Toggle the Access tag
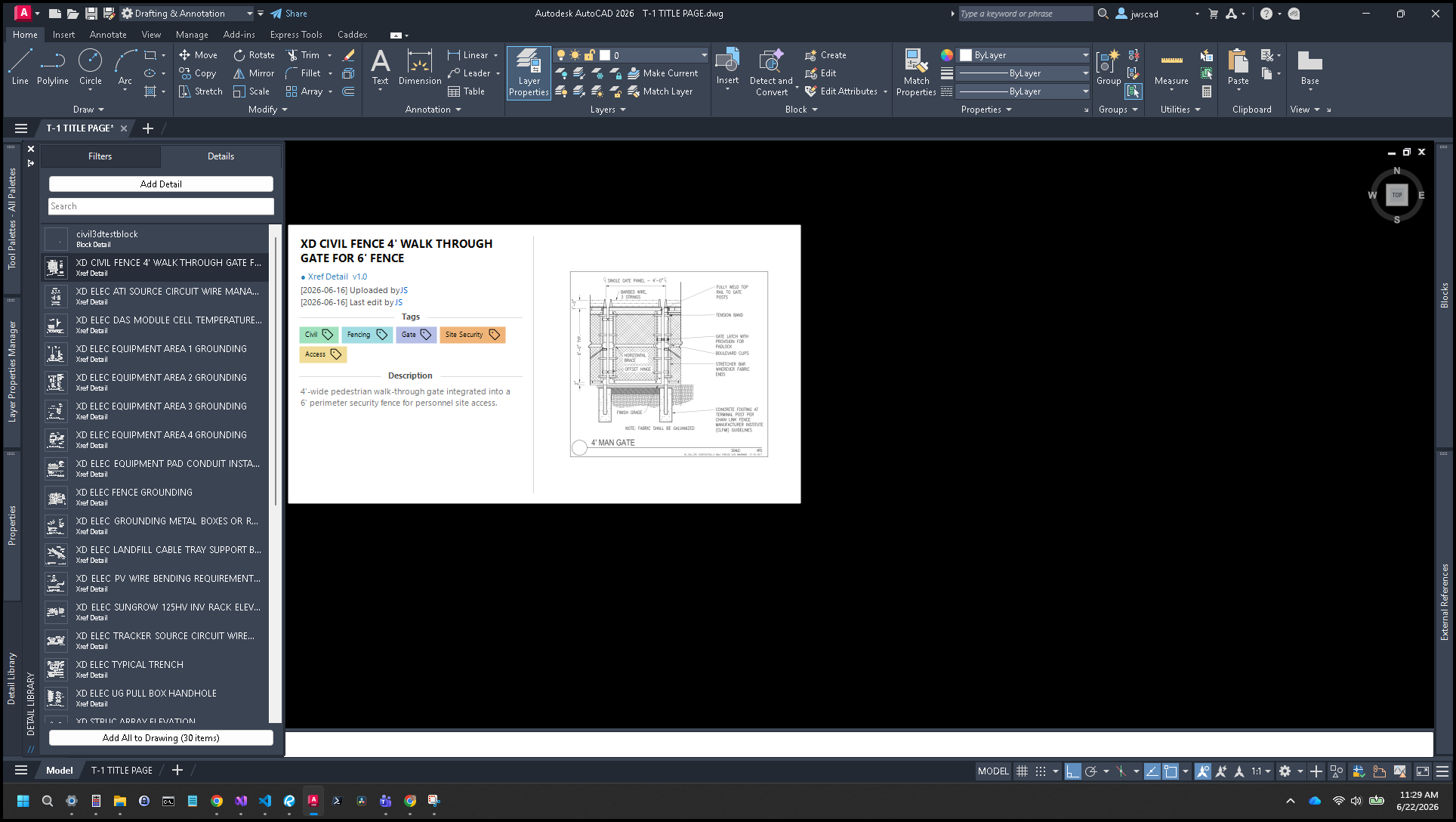 point(322,354)
